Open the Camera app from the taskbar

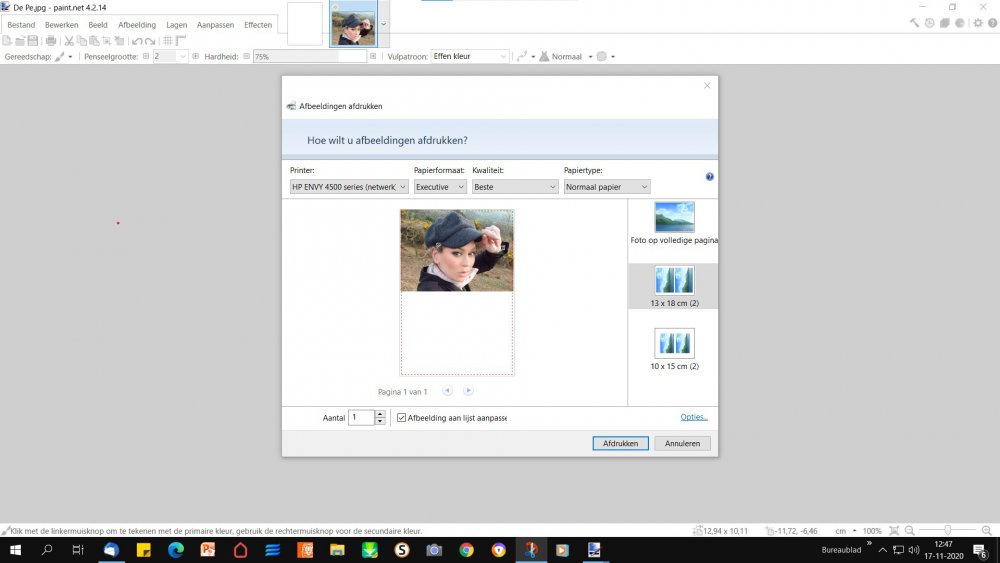pos(434,550)
